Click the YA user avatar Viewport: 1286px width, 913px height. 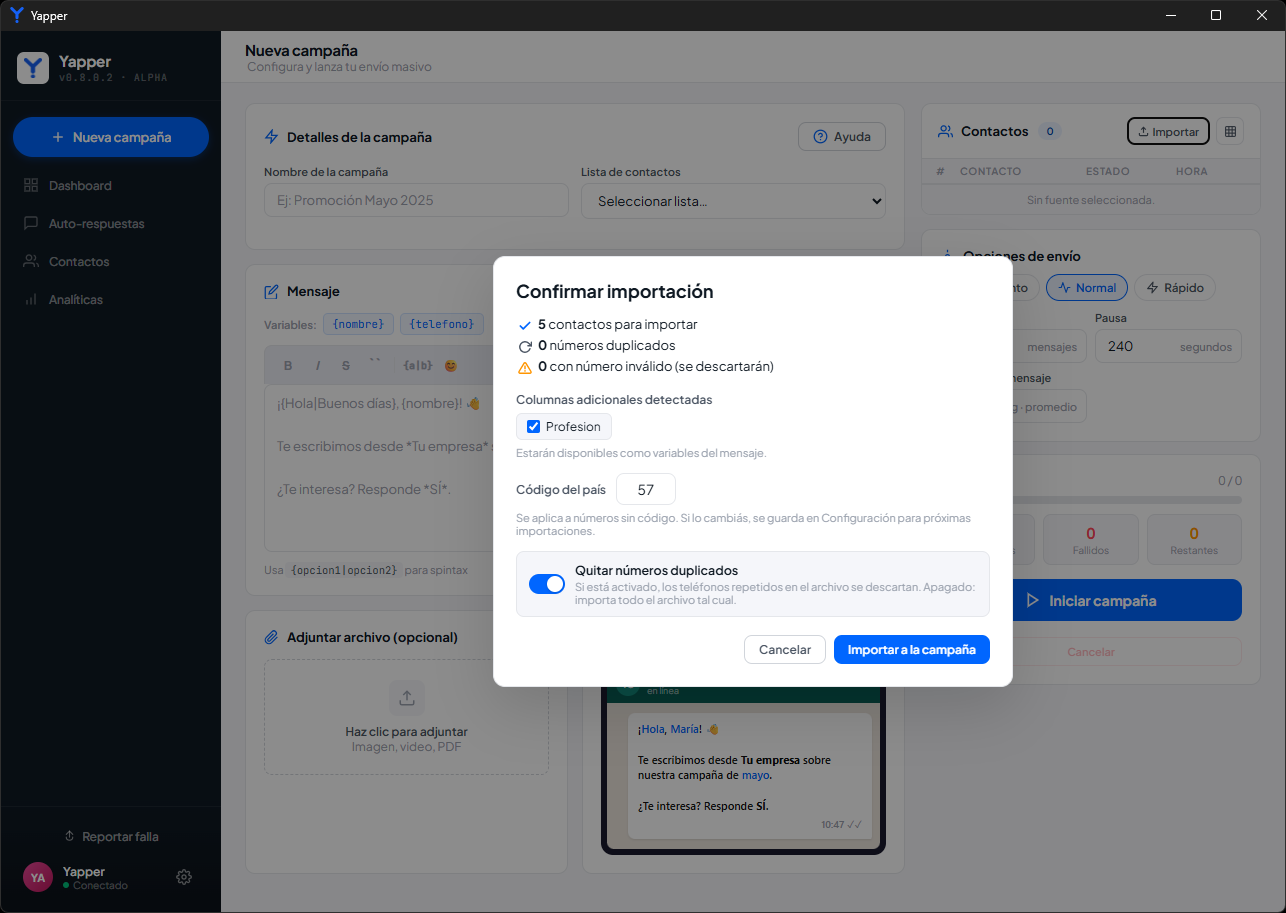pyautogui.click(x=38, y=877)
